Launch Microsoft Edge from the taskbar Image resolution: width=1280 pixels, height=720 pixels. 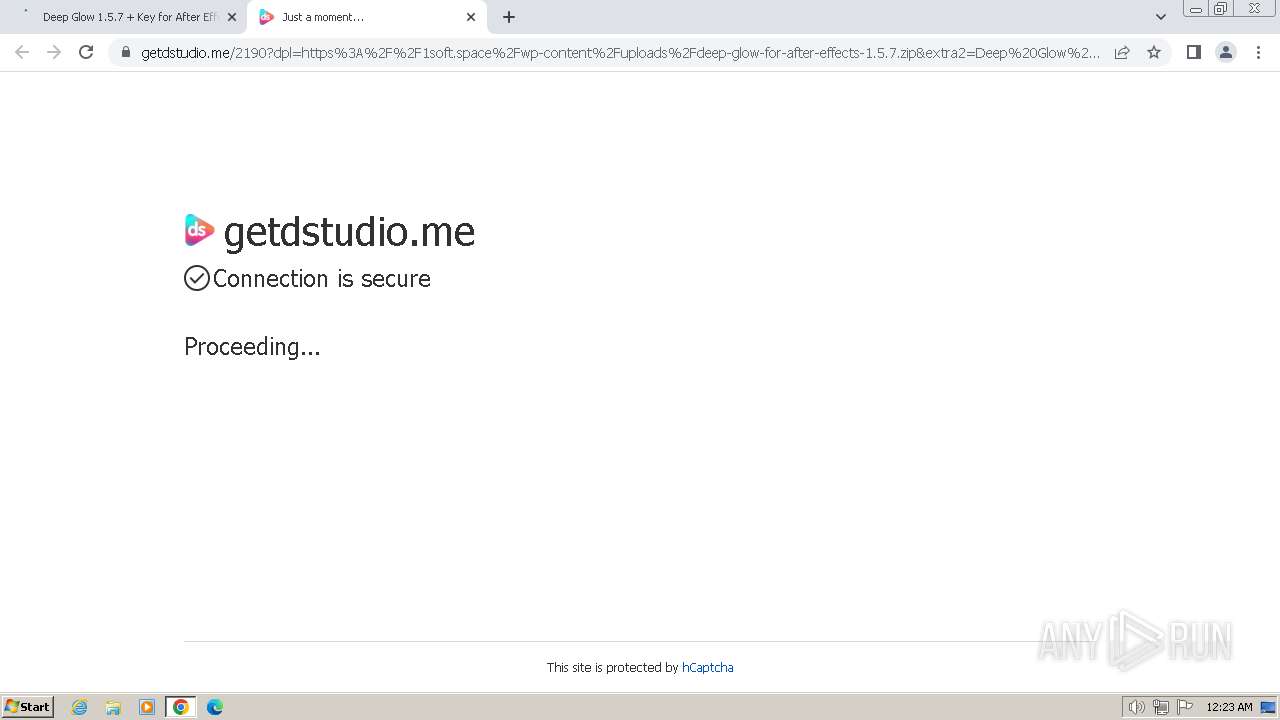(214, 707)
